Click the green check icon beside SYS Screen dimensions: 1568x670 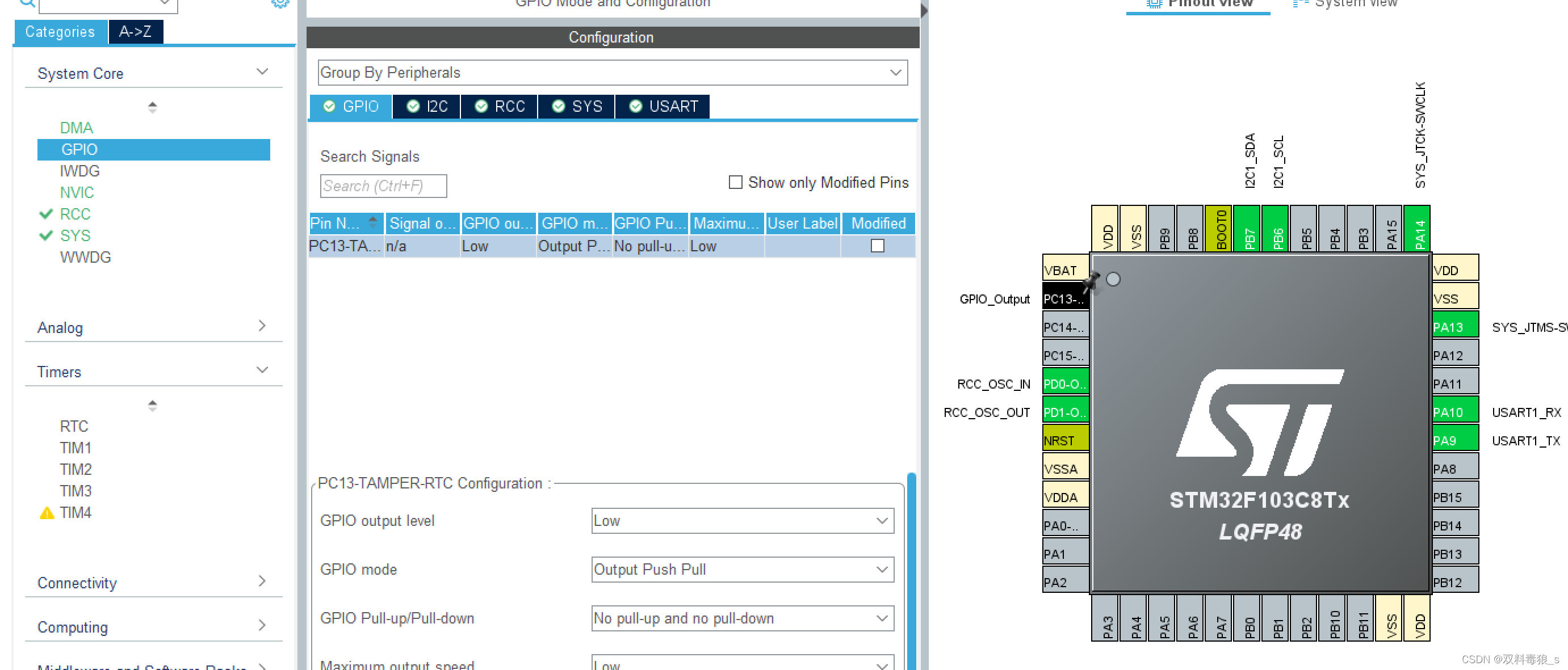click(46, 235)
